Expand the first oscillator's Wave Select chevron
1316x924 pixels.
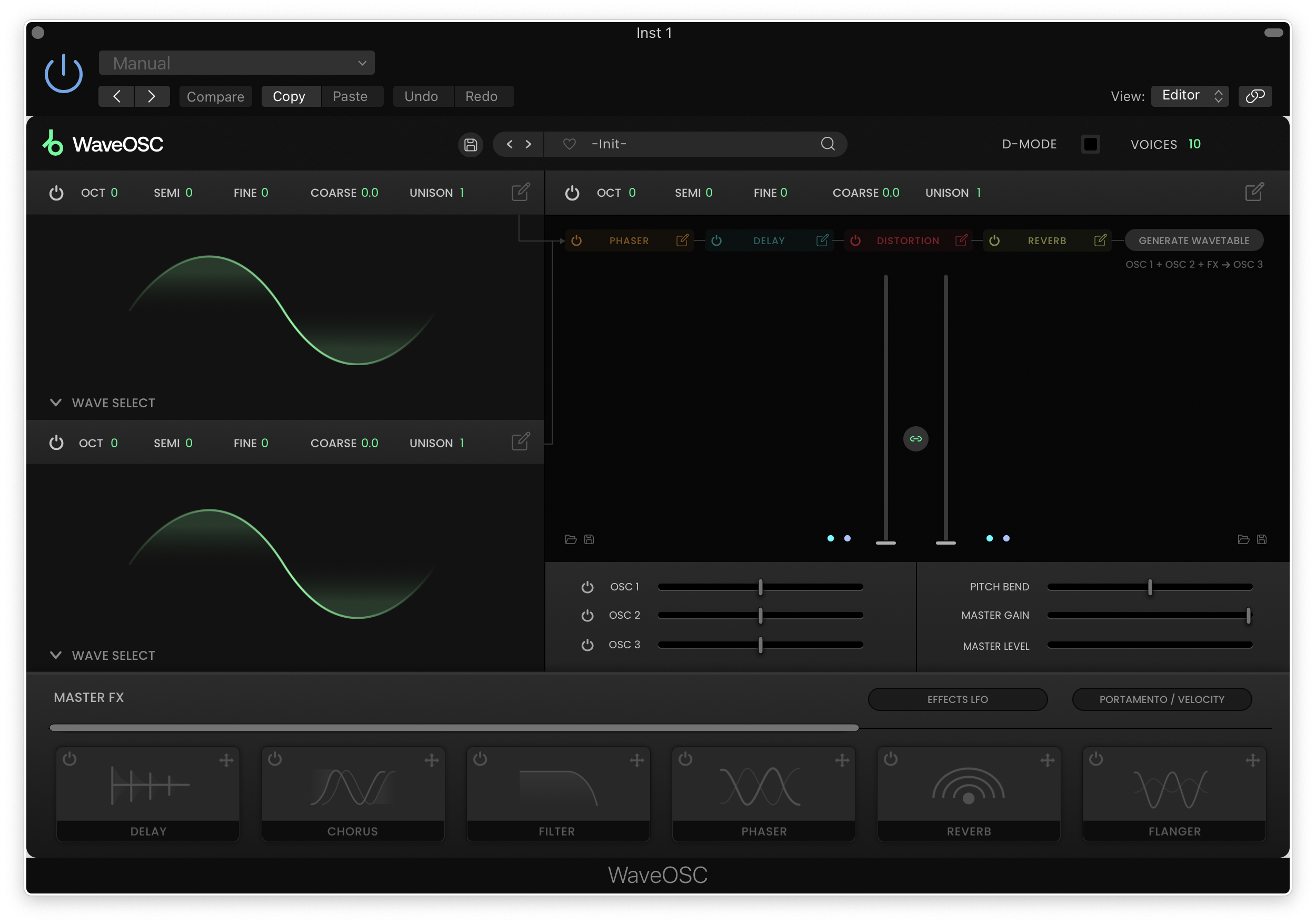tap(56, 403)
